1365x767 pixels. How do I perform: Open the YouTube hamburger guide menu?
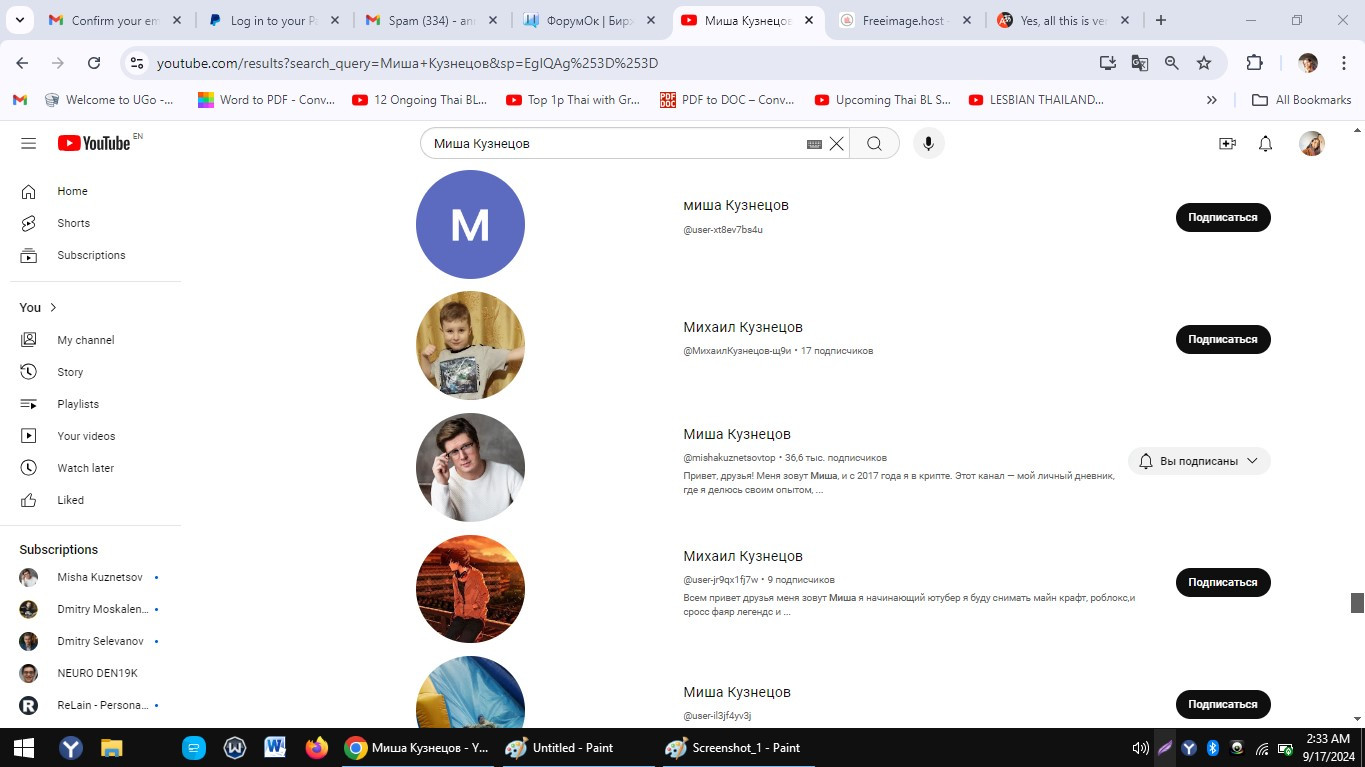[28, 143]
